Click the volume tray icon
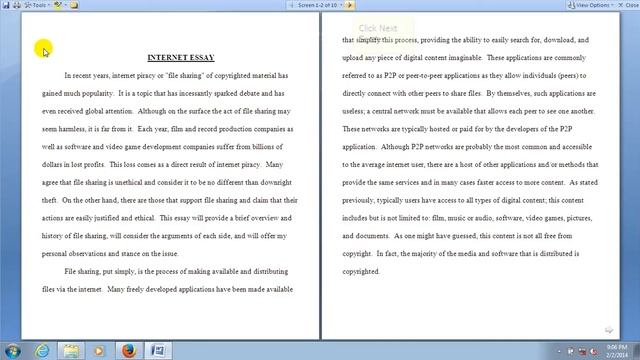640x360 pixels. [594, 351]
